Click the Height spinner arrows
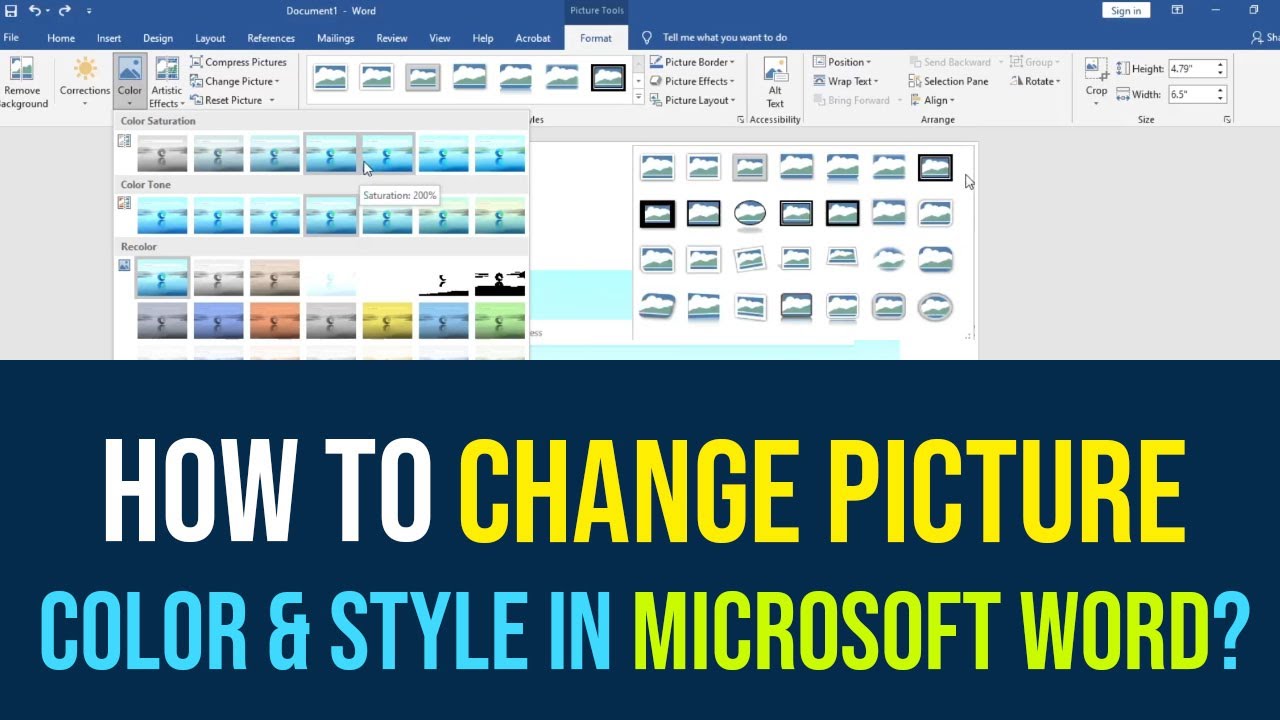1280x720 pixels. coord(1220,69)
